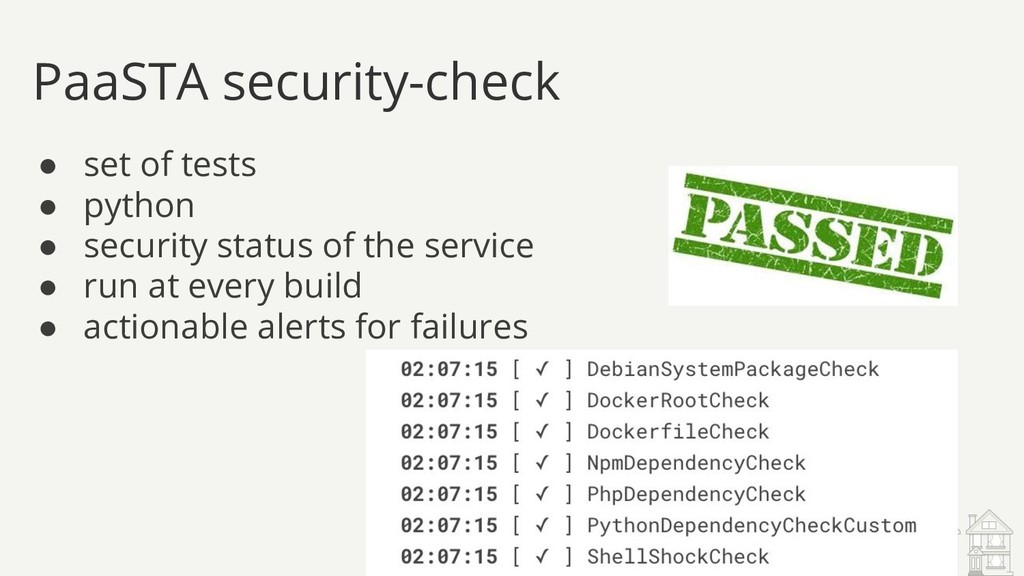Click the bullet next to python

48,207
